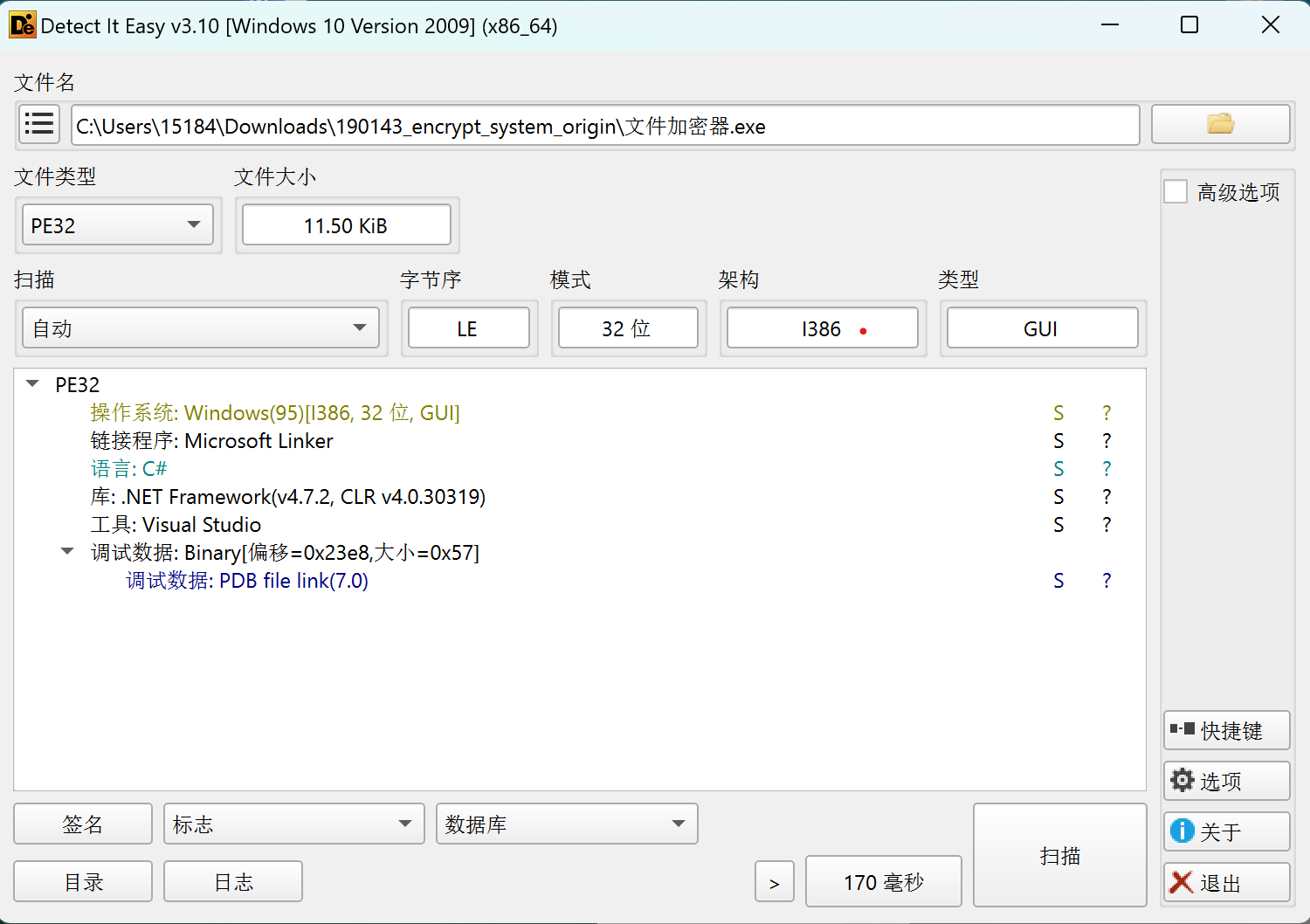This screenshot has width=1310, height=924.
Task: Click ? link on Visual Studio row
Action: pos(1107,525)
